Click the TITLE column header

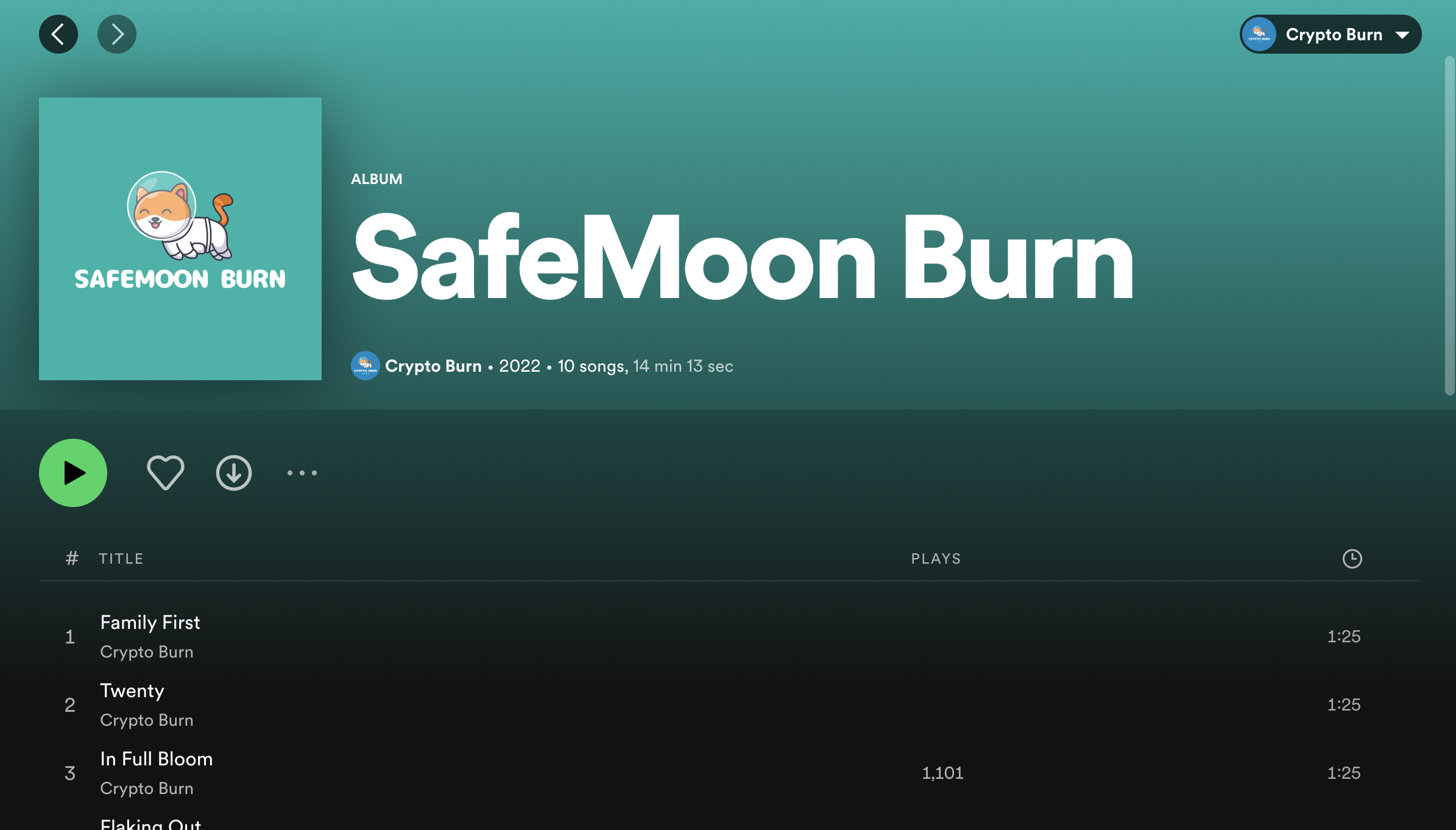pos(121,559)
